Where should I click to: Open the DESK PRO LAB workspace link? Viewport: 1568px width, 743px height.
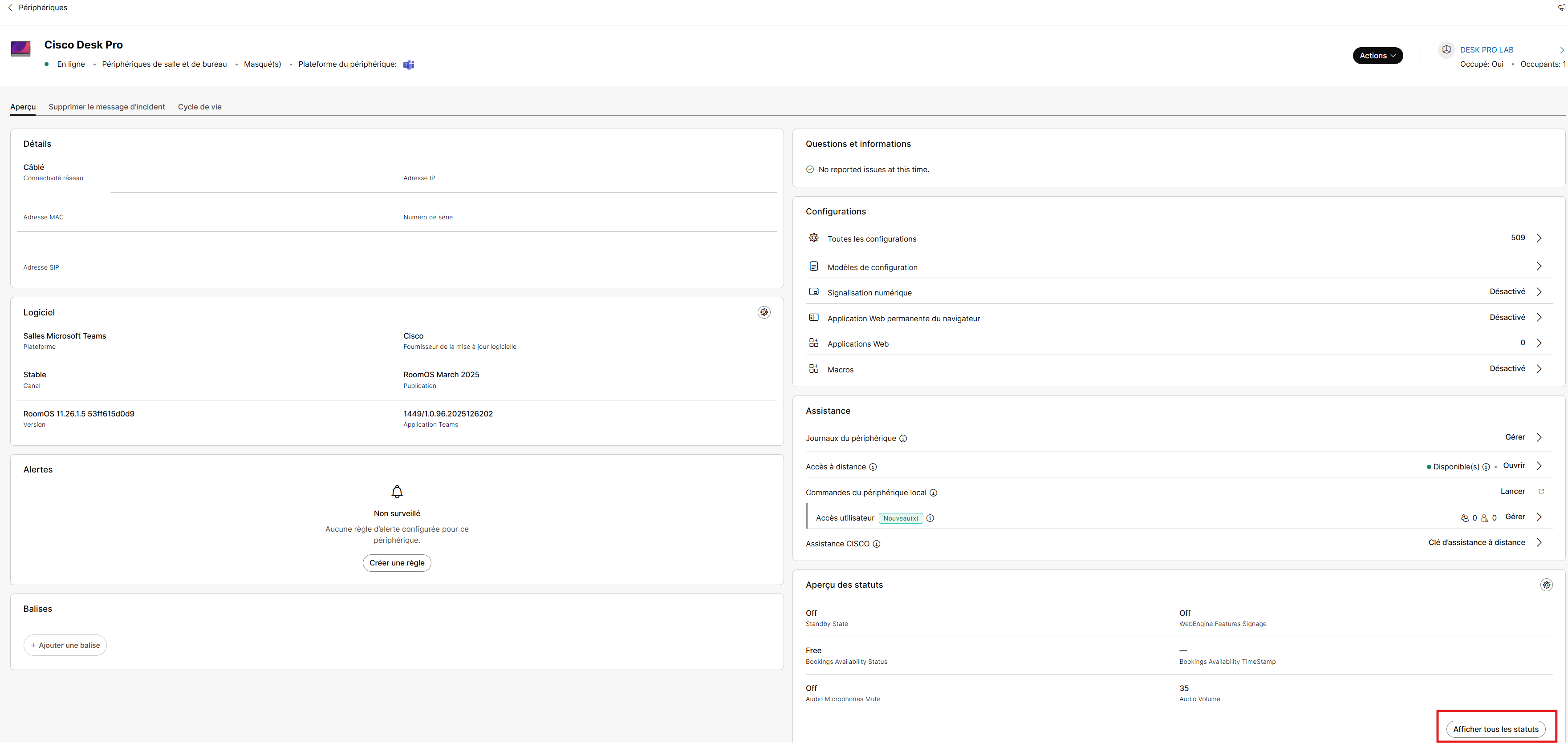[1486, 50]
